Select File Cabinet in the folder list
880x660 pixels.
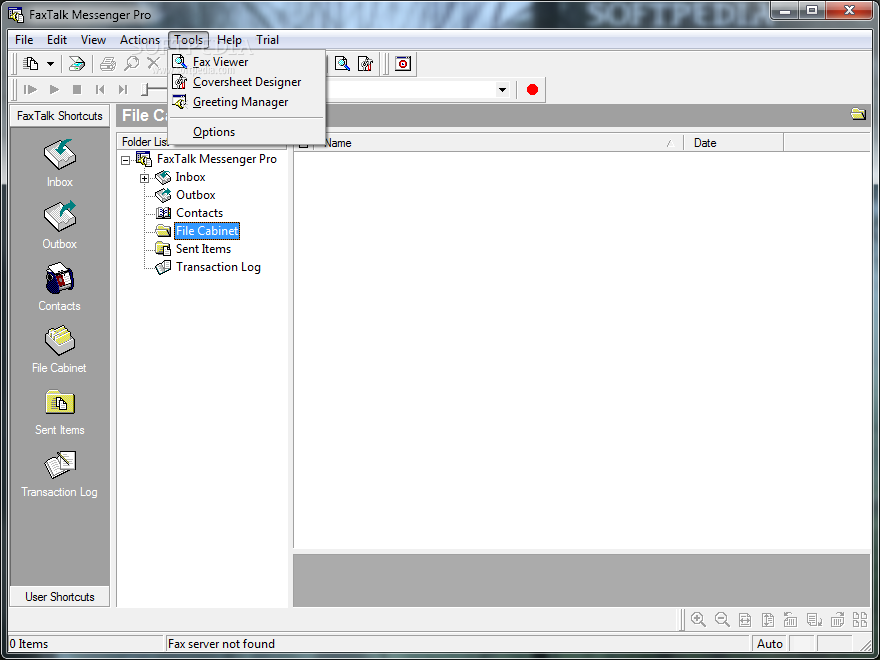207,231
